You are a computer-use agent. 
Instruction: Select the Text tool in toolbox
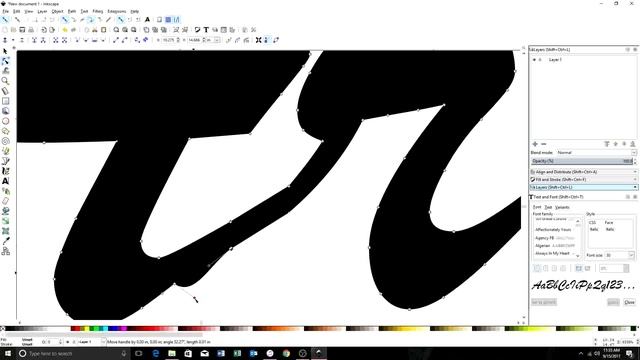5,181
